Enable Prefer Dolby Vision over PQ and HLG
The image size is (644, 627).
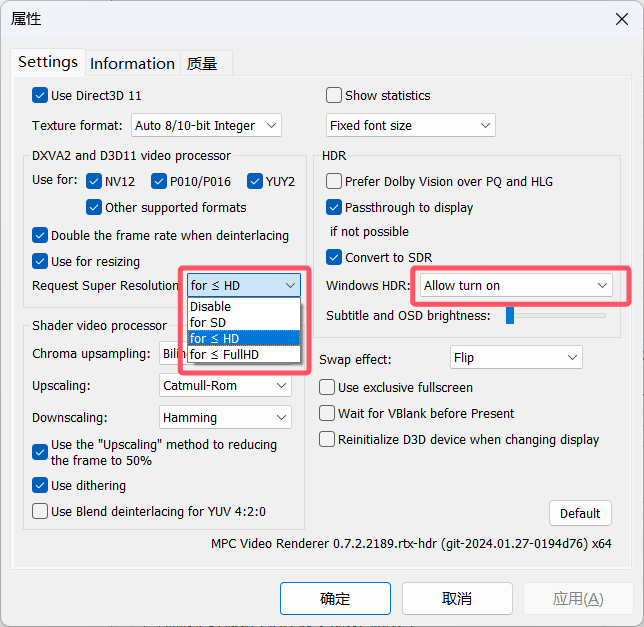334,182
